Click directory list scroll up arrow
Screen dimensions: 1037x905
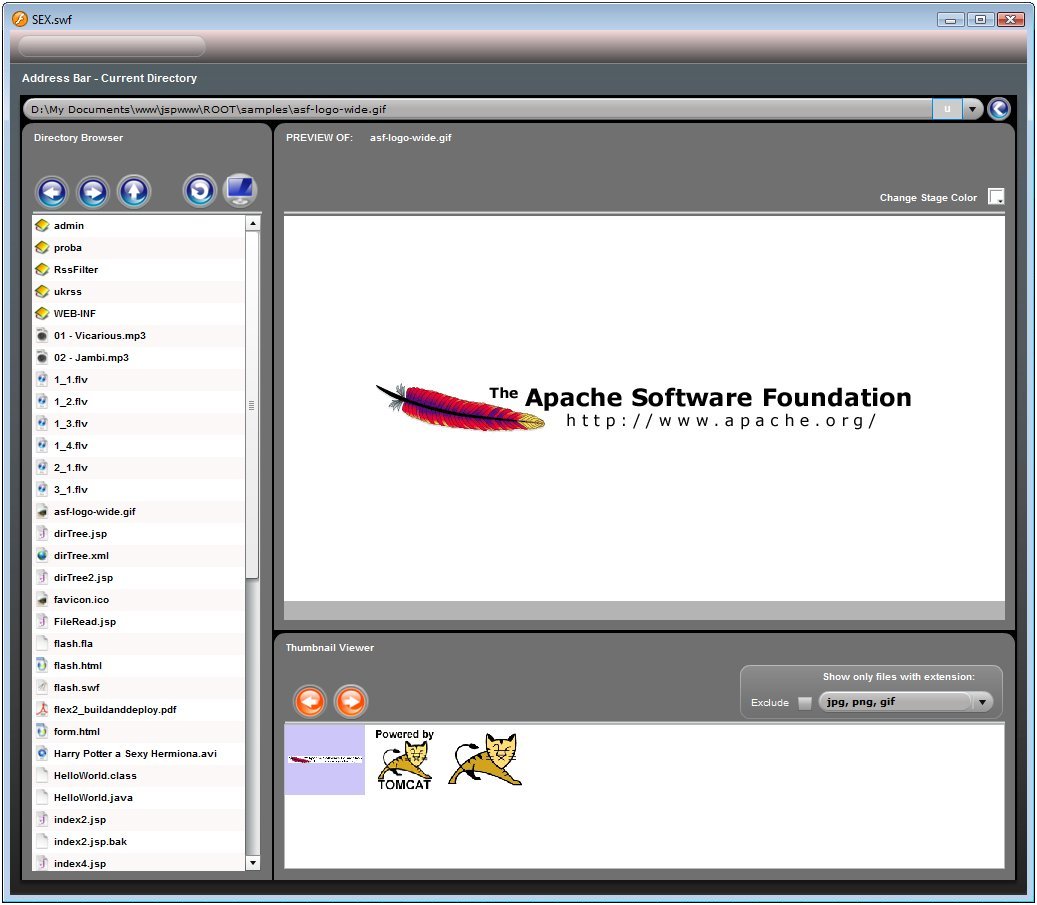[x=252, y=224]
